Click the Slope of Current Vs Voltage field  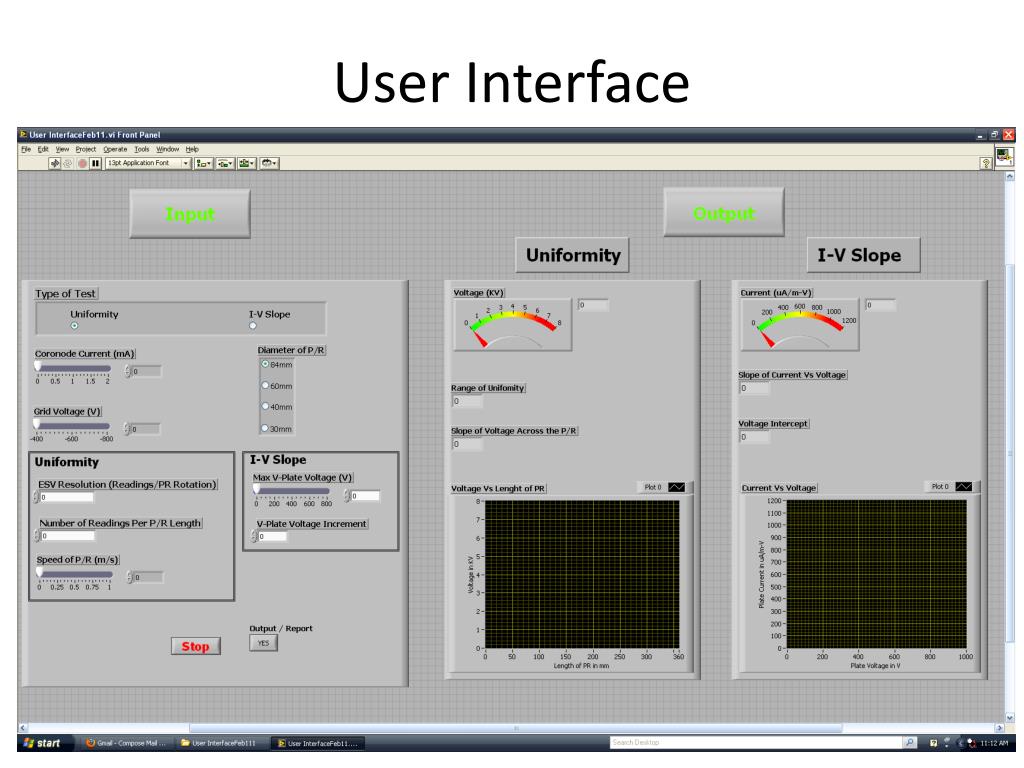(755, 389)
